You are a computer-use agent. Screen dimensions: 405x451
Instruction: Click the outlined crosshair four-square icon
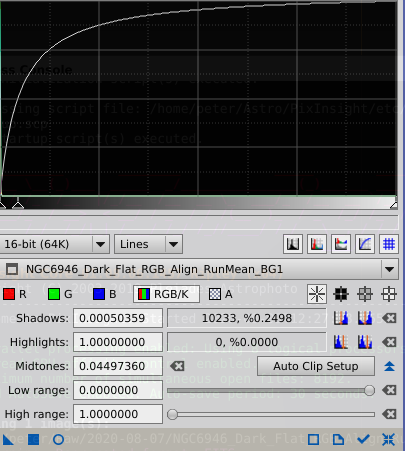point(389,294)
